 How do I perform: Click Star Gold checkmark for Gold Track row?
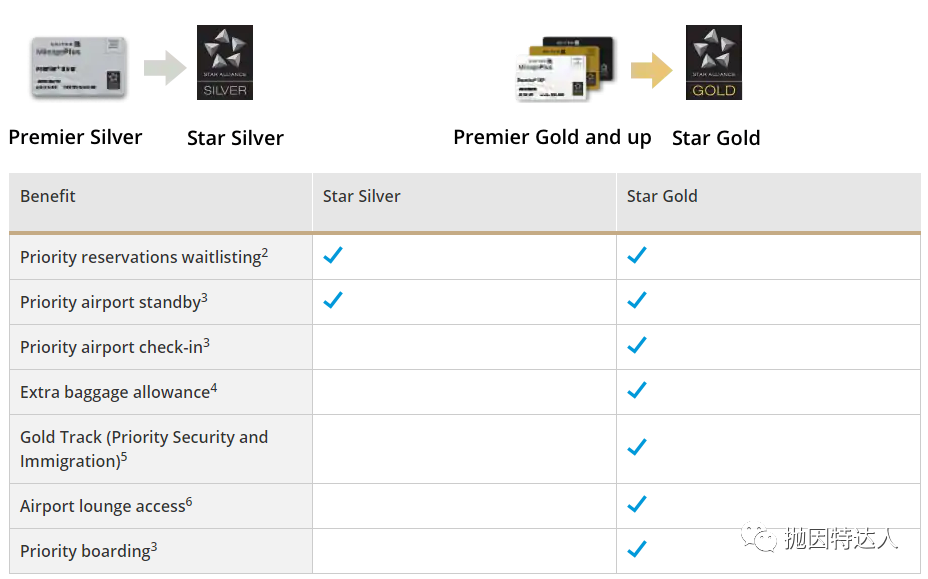click(637, 447)
